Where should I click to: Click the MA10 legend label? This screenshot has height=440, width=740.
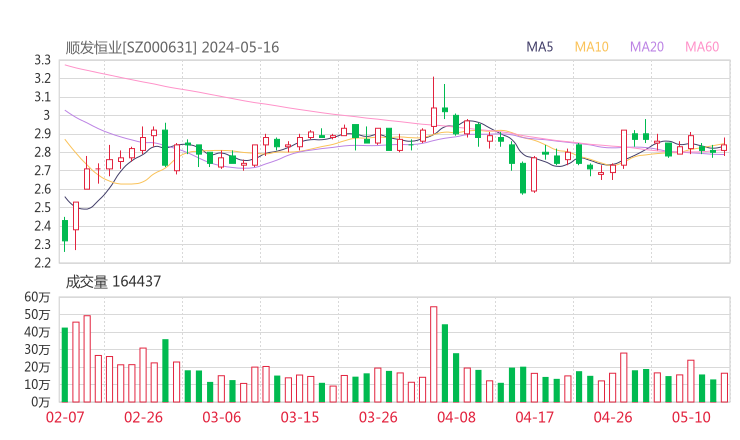click(591, 47)
